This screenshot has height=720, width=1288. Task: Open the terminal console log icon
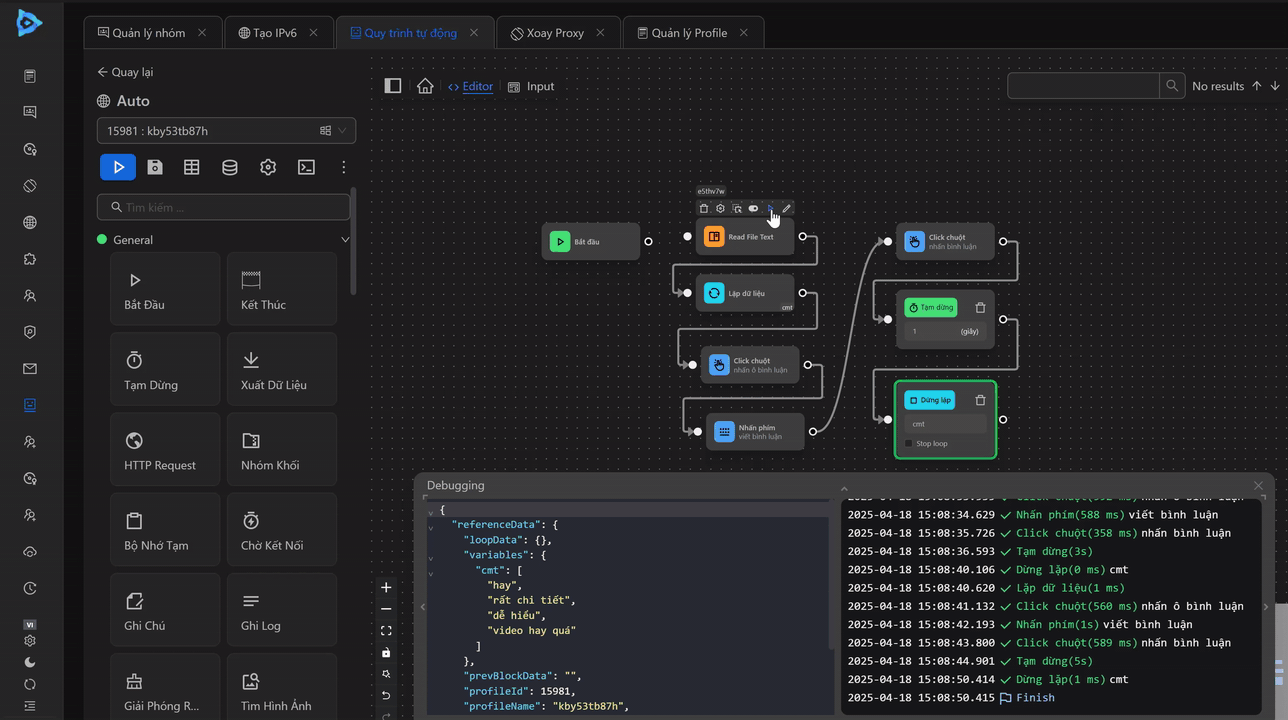pos(306,167)
